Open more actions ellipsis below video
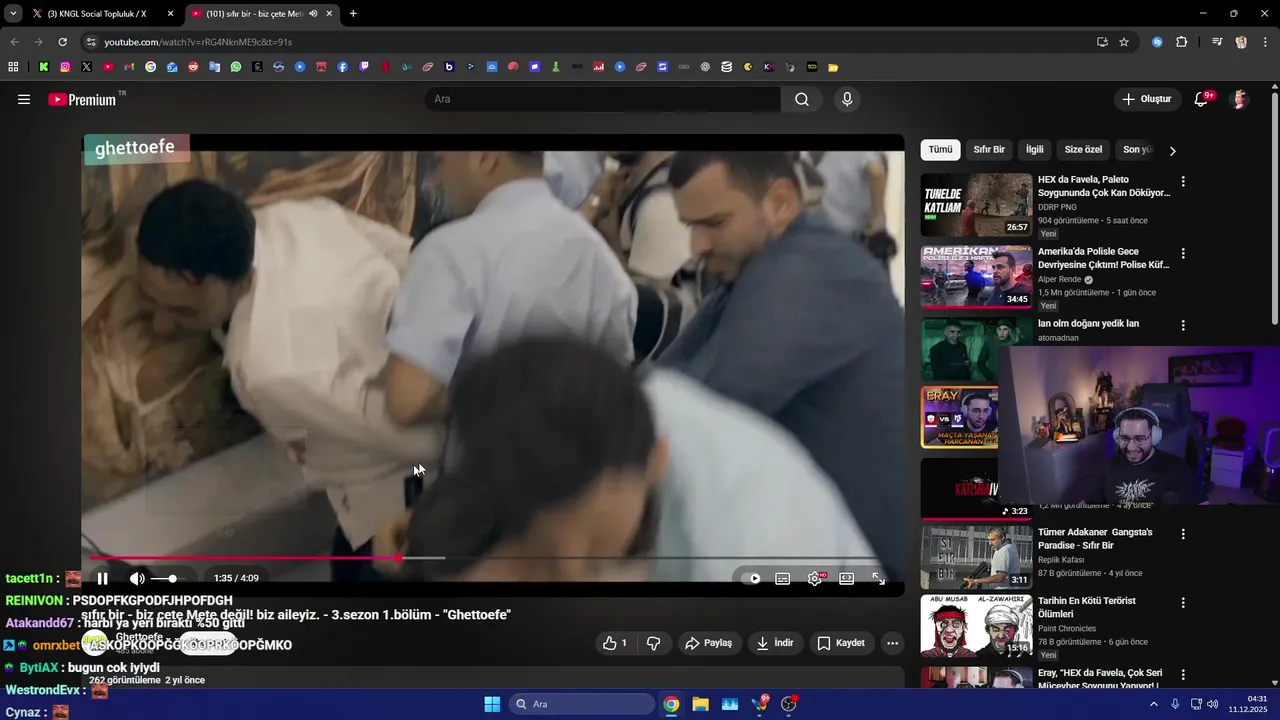Image resolution: width=1280 pixels, height=720 pixels. point(893,643)
